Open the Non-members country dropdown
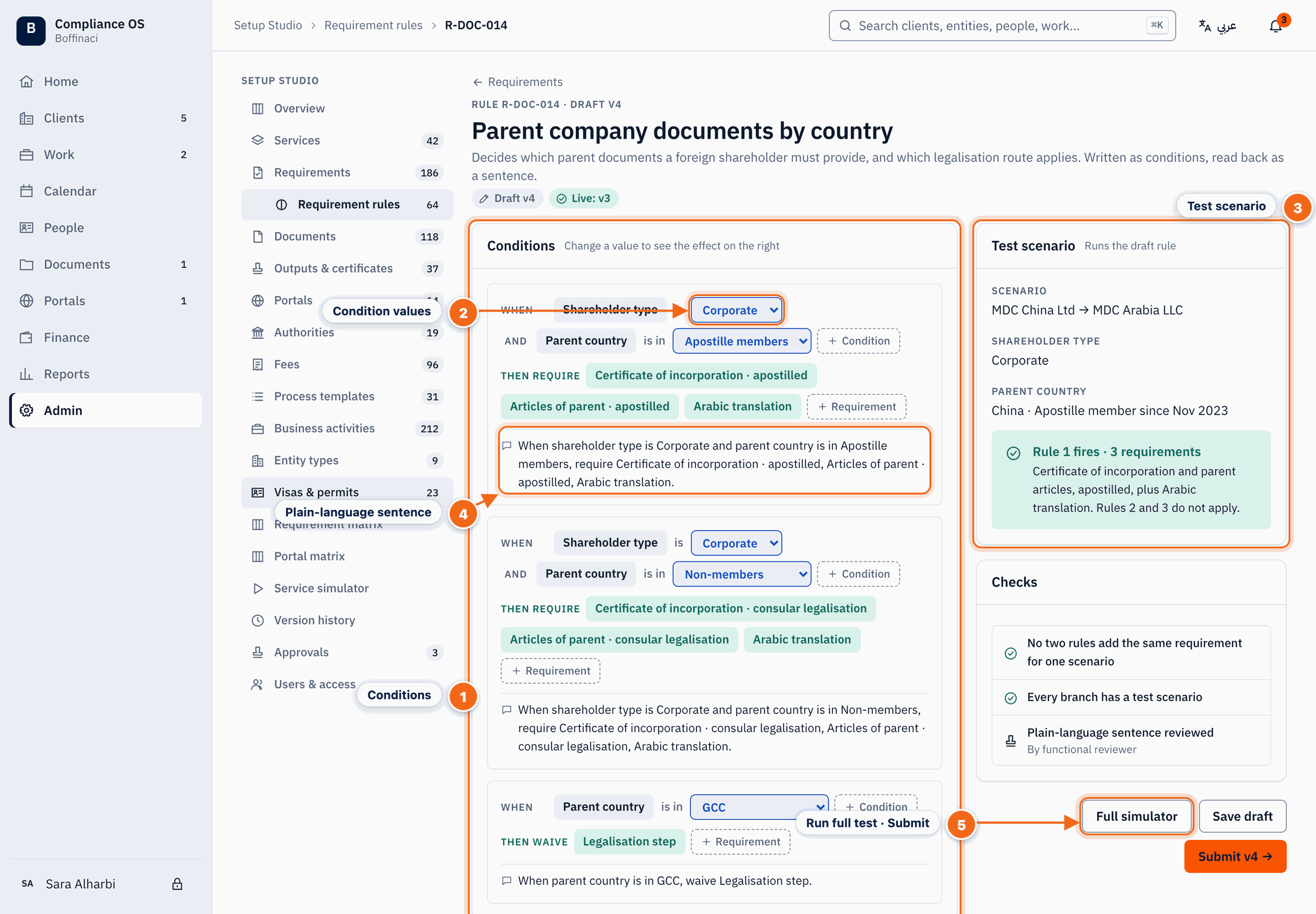This screenshot has height=914, width=1316. click(x=741, y=574)
